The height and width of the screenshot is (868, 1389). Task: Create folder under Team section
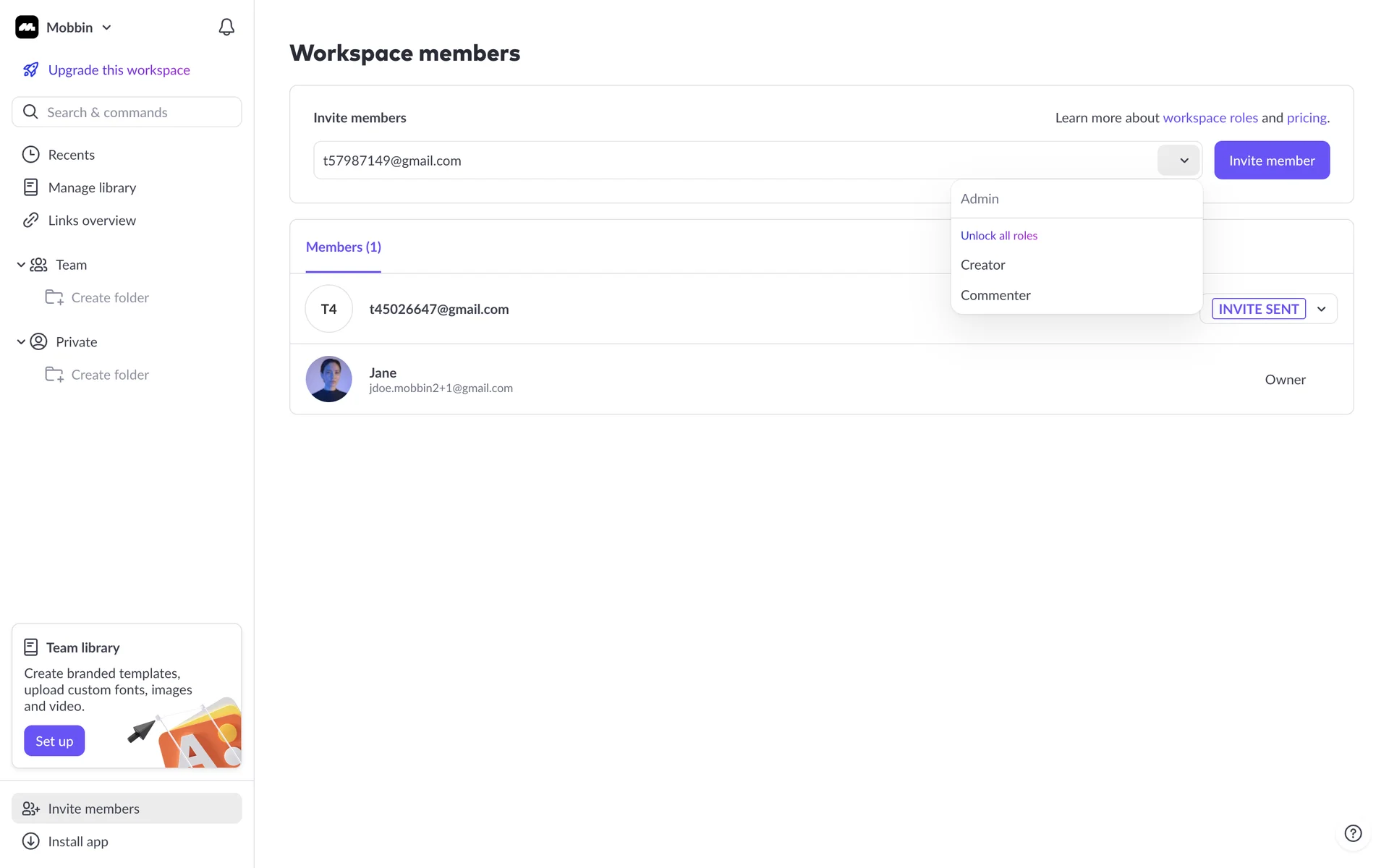[109, 298]
